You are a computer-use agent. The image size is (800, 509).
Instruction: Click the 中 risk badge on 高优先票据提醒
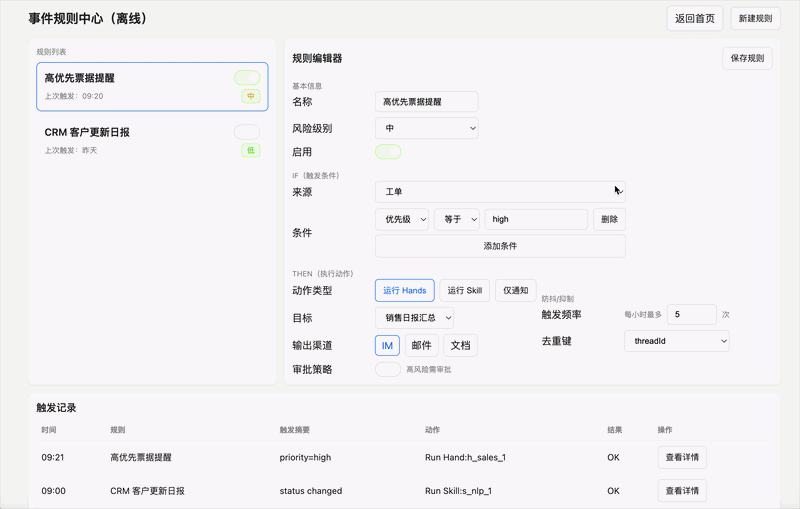(x=251, y=96)
